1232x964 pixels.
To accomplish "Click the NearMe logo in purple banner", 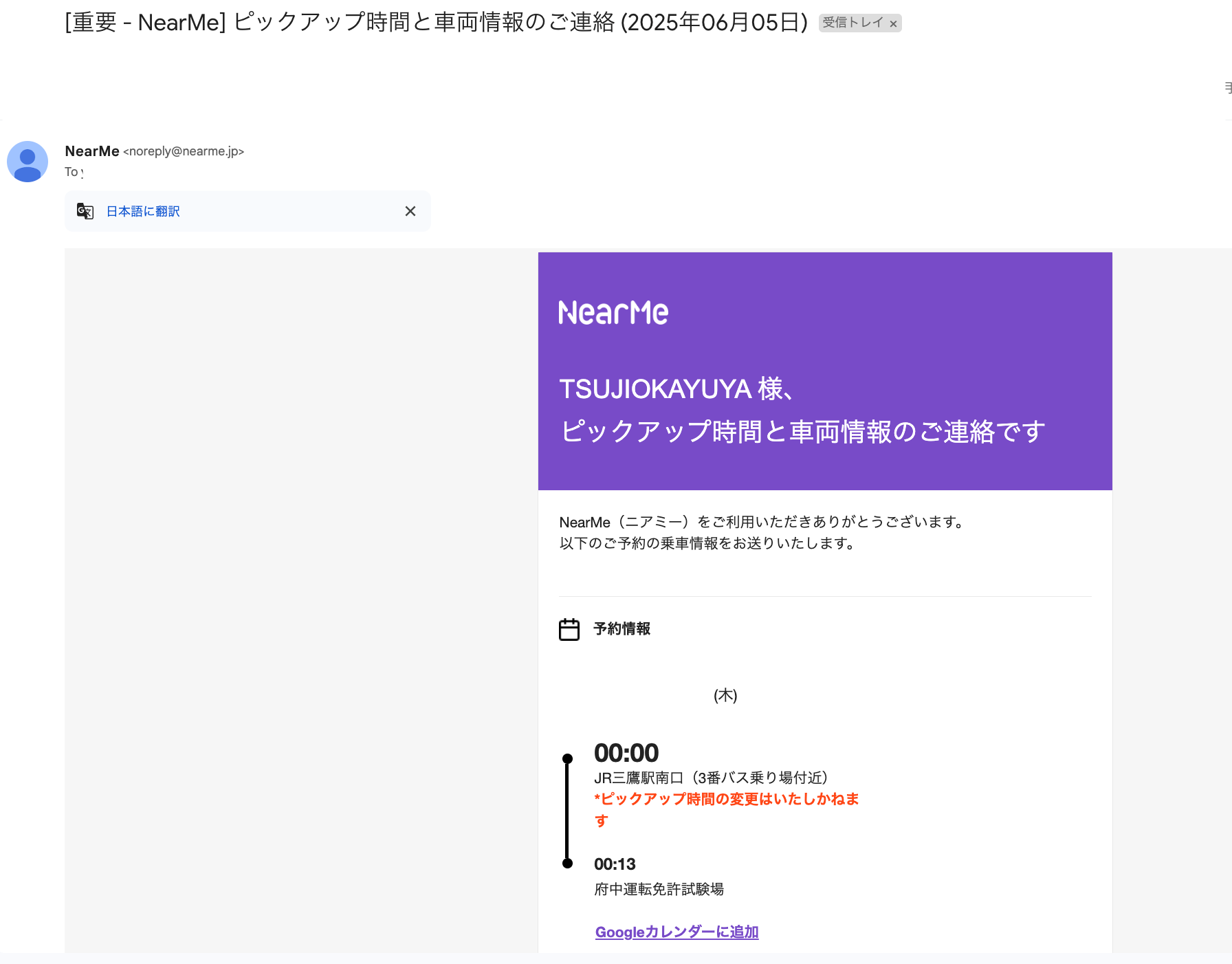I will pos(613,312).
